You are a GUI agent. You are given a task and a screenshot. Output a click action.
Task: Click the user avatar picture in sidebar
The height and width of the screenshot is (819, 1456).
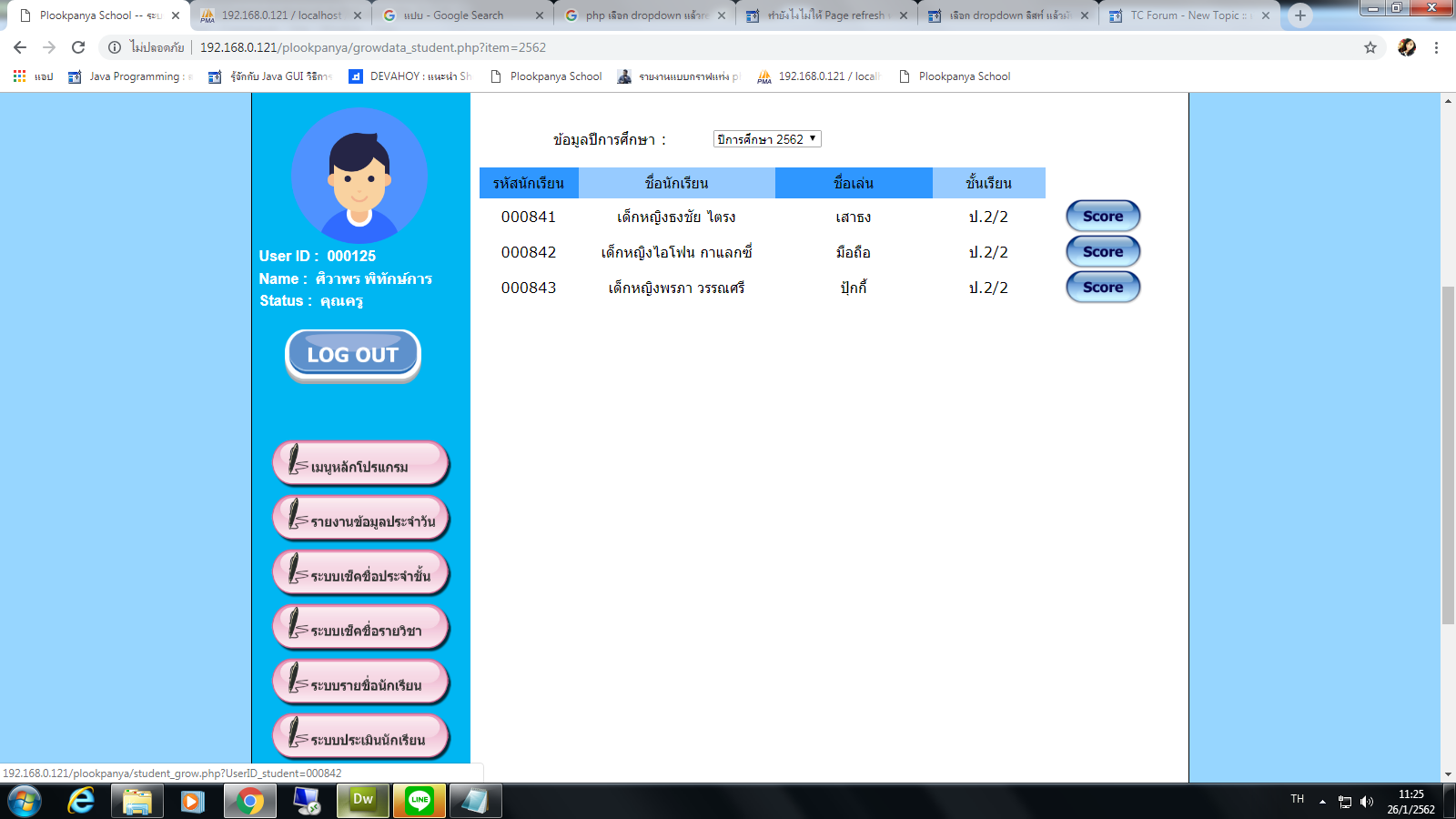click(359, 176)
